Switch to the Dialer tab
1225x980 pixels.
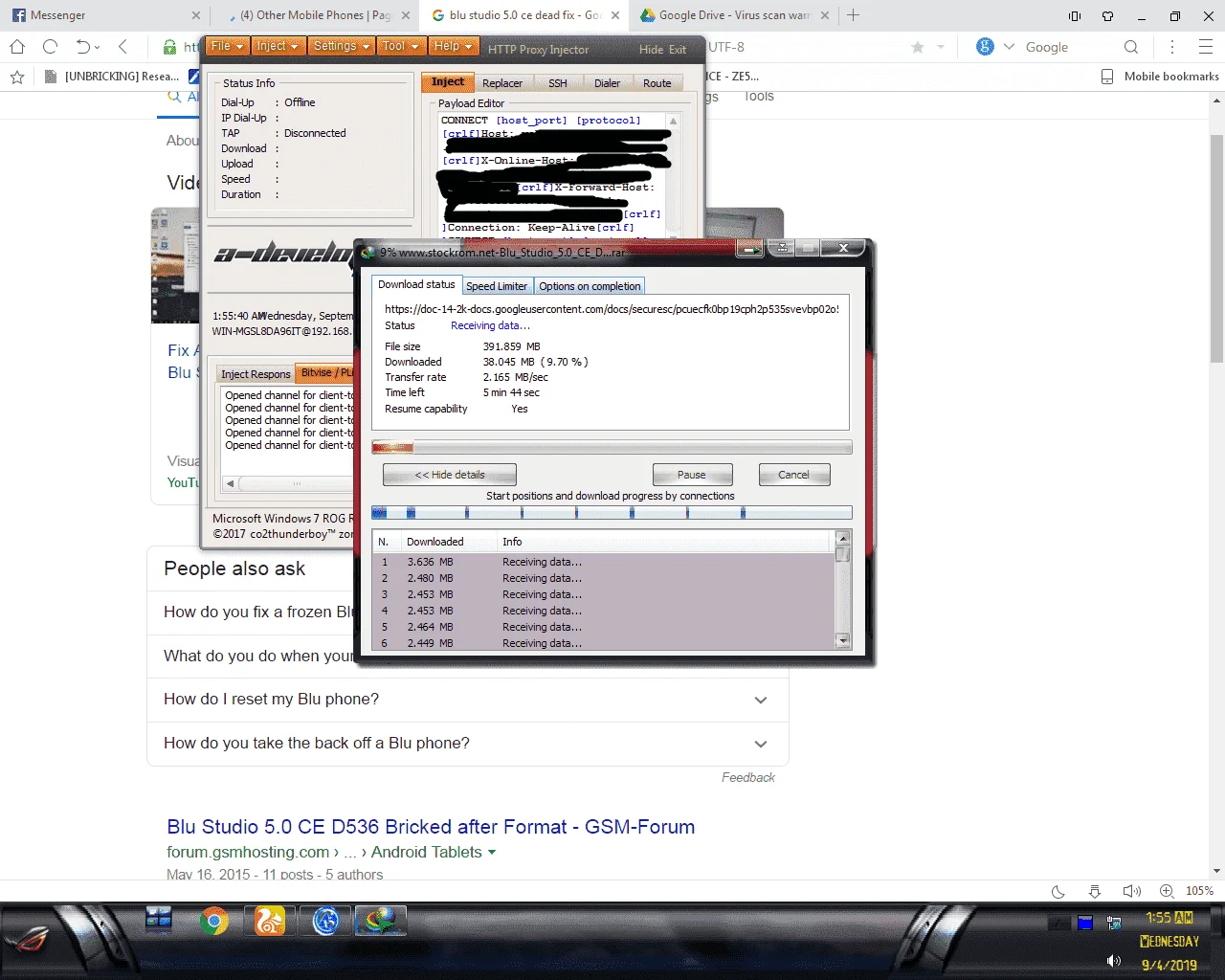[607, 83]
